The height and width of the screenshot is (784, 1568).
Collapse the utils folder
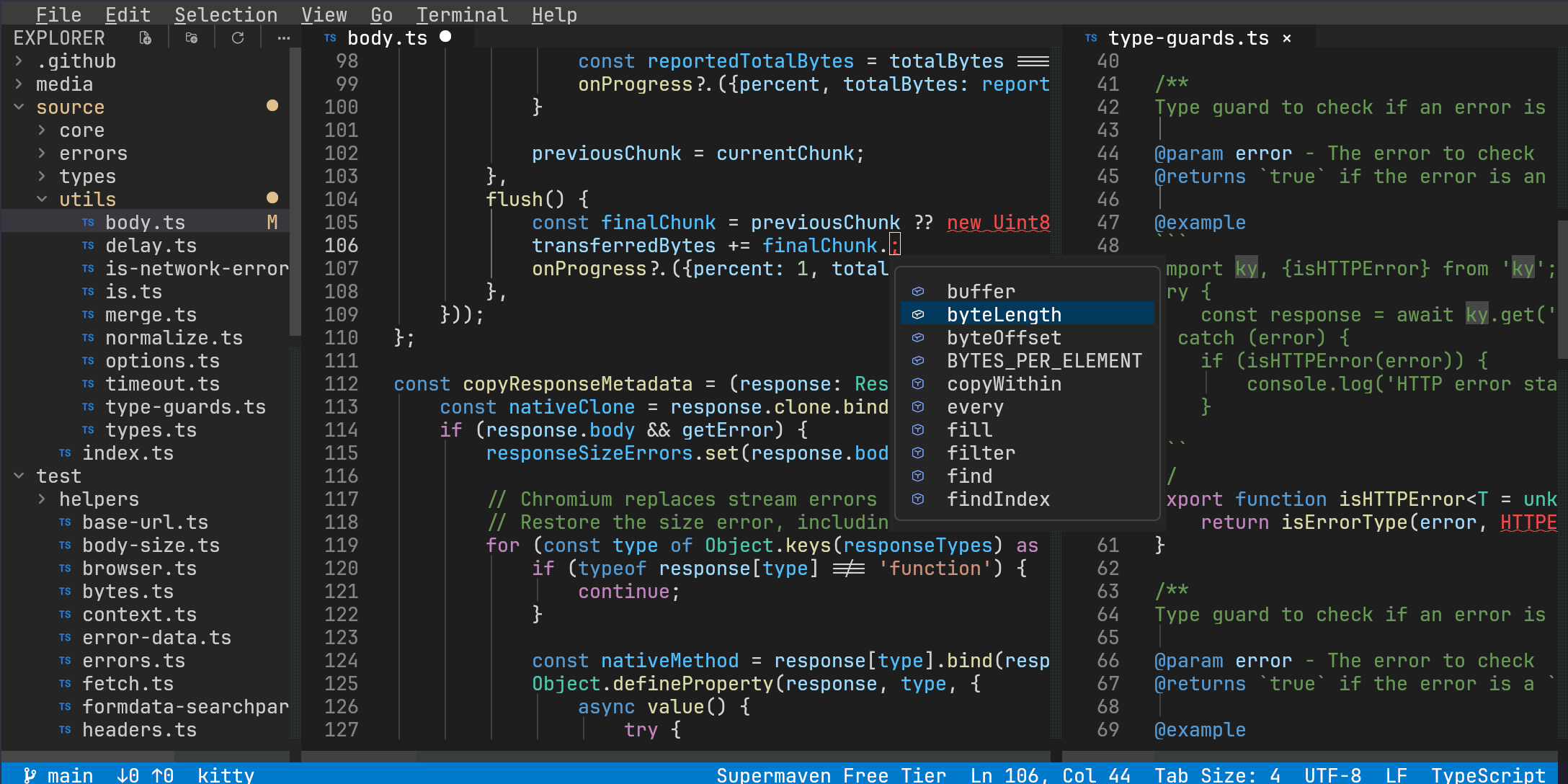click(42, 200)
